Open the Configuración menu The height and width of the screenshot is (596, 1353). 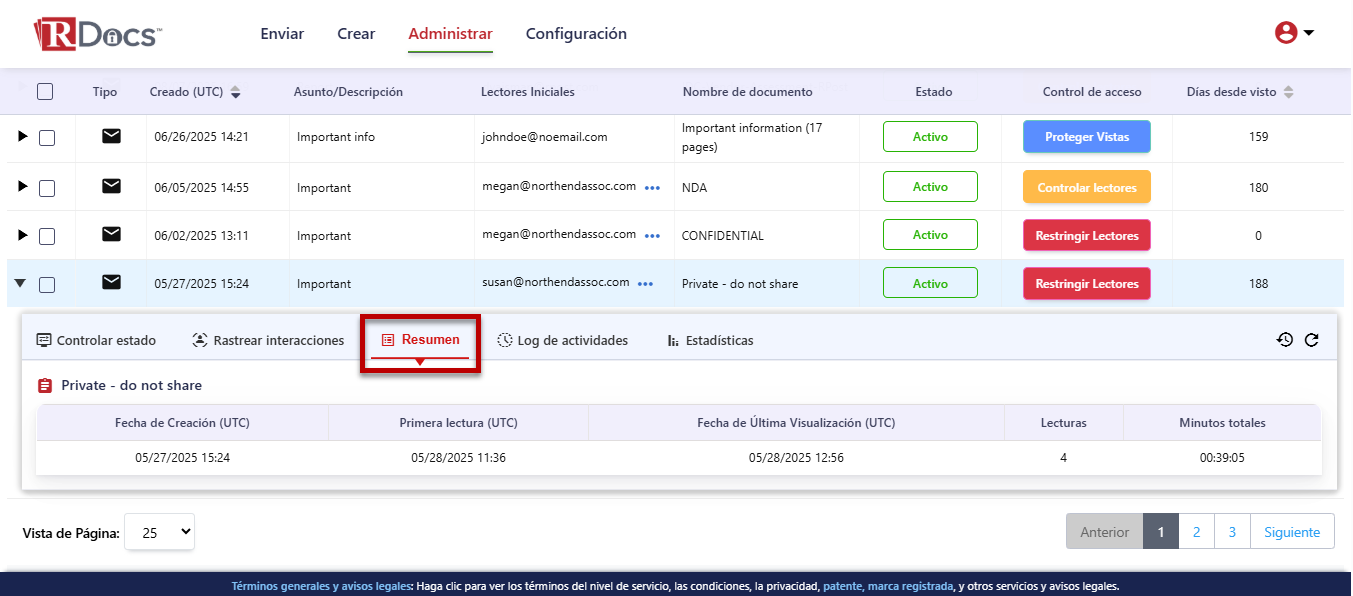pyautogui.click(x=576, y=34)
